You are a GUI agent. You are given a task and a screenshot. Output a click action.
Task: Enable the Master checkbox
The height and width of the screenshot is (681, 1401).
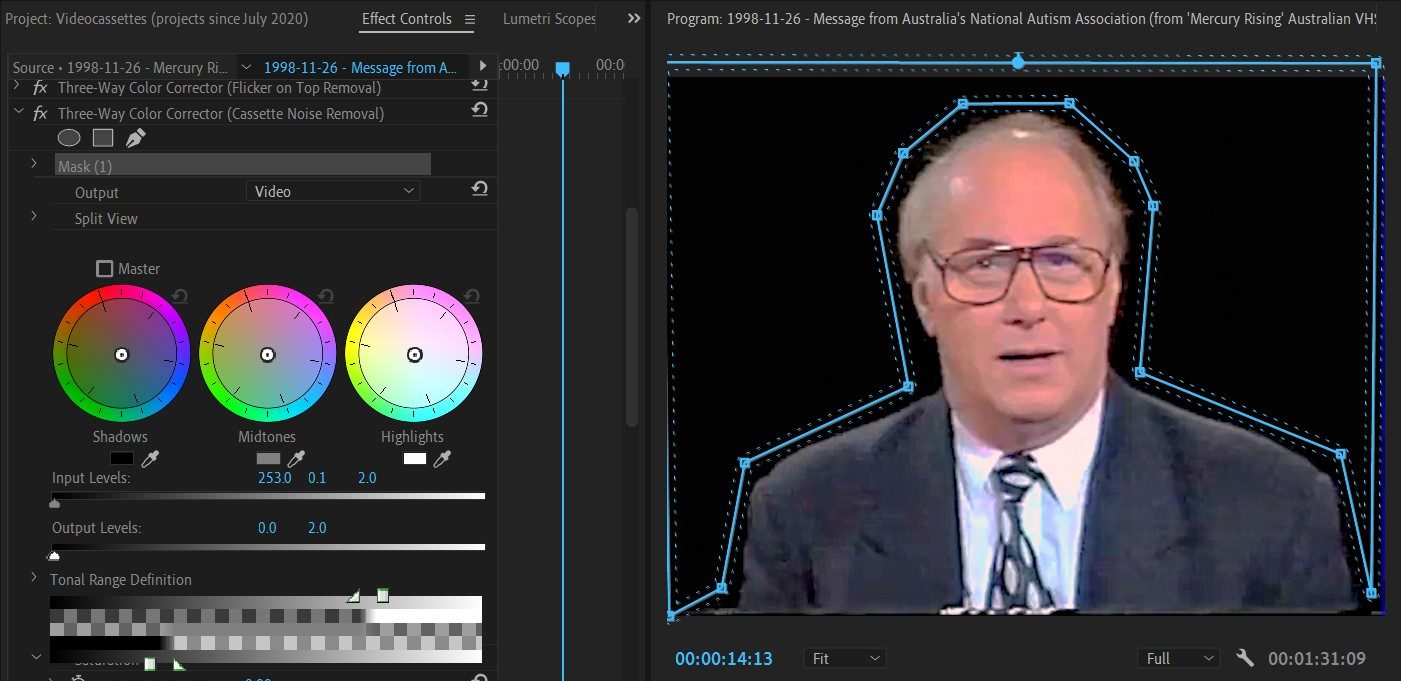105,269
